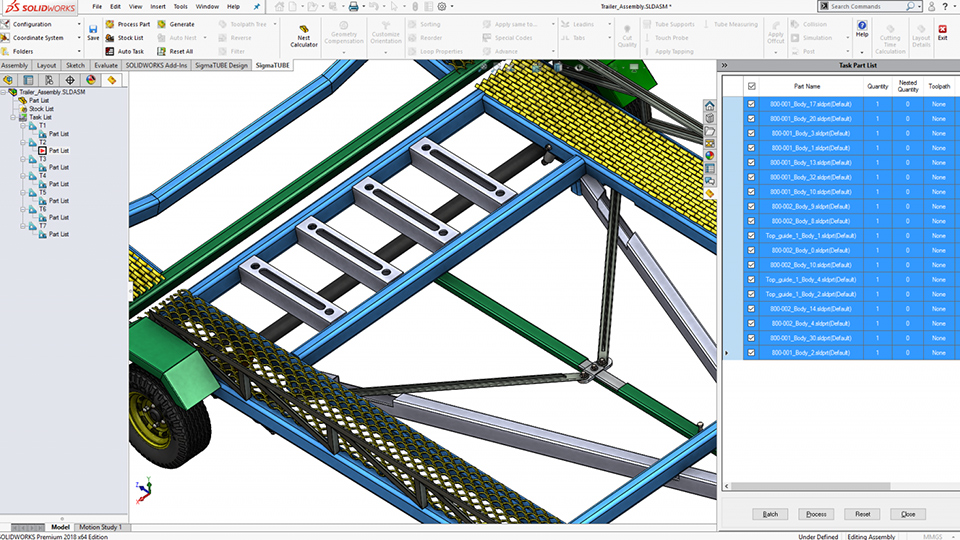Image resolution: width=960 pixels, height=540 pixels.
Task: Select Part List under T2 in tree
Action: point(59,151)
